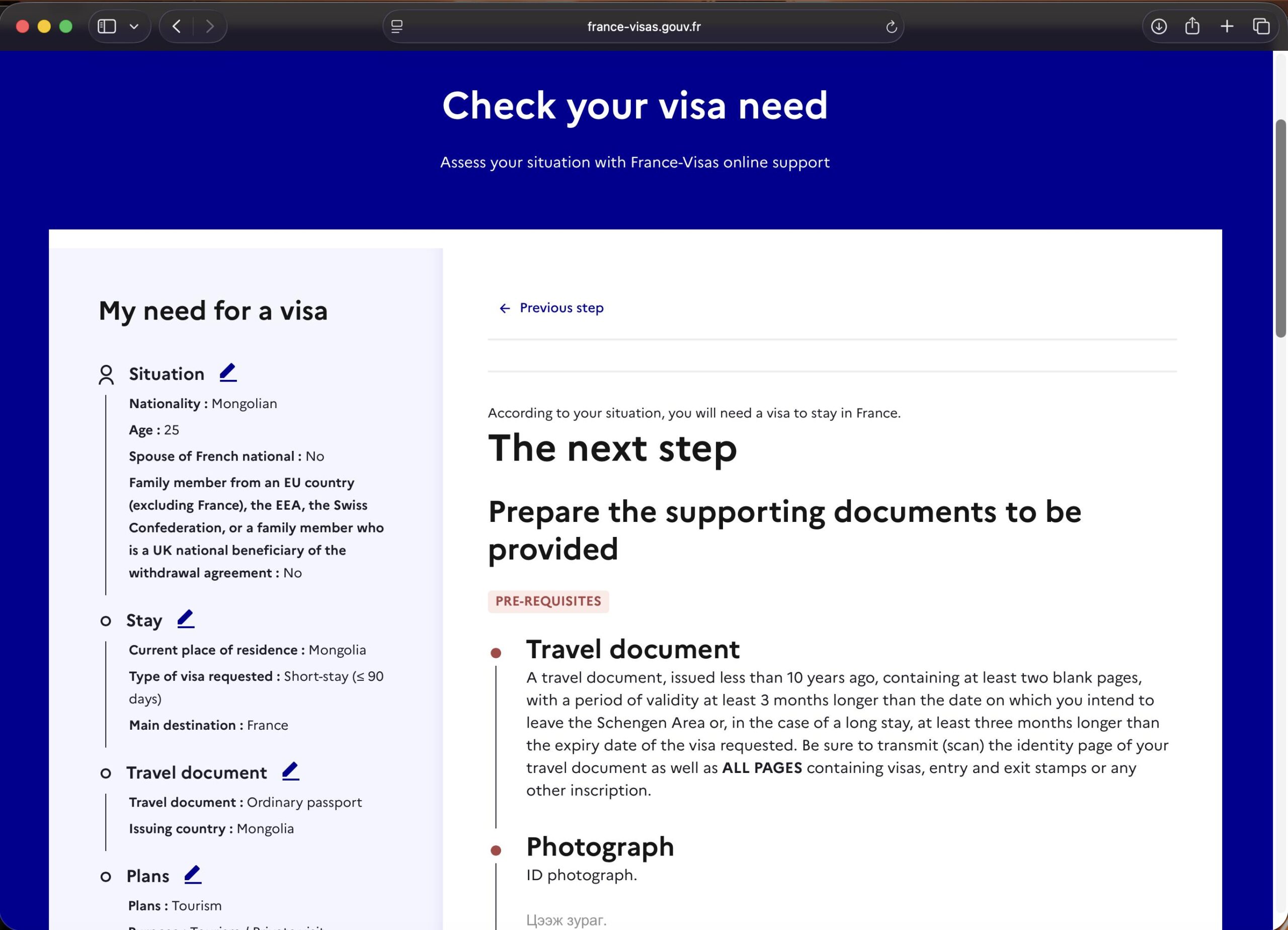The height and width of the screenshot is (930, 1288).
Task: Select the Age : 25 line
Action: (x=154, y=430)
